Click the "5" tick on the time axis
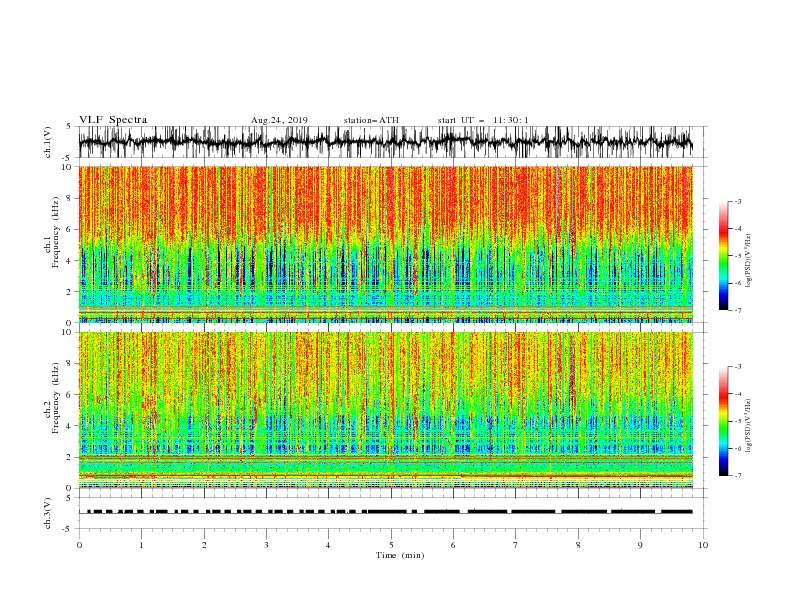This screenshot has width=792, height=612. (391, 545)
